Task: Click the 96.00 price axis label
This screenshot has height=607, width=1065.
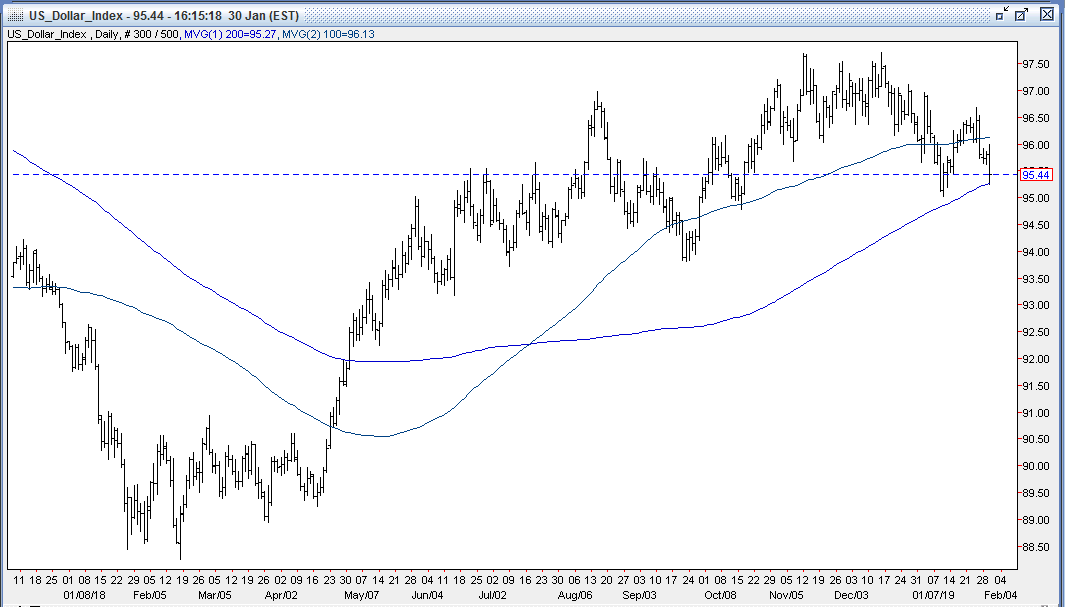Action: 1038,145
